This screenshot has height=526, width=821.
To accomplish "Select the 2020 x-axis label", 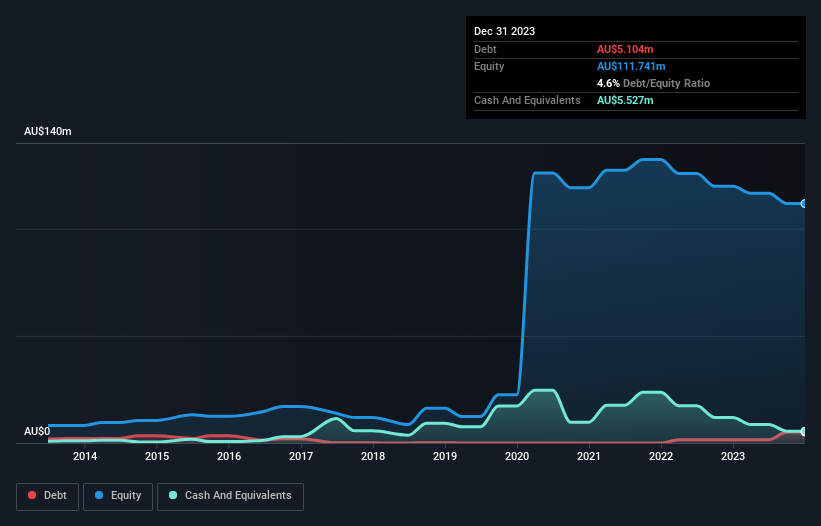I will [x=517, y=456].
